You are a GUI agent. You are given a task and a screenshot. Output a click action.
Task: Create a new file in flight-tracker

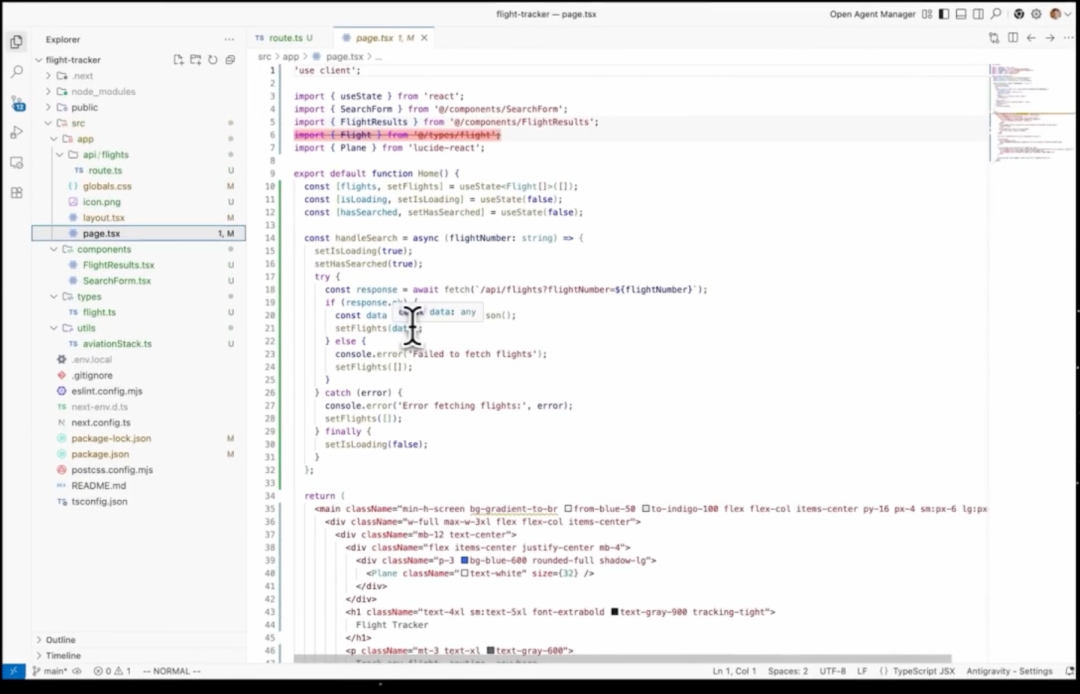(x=178, y=60)
